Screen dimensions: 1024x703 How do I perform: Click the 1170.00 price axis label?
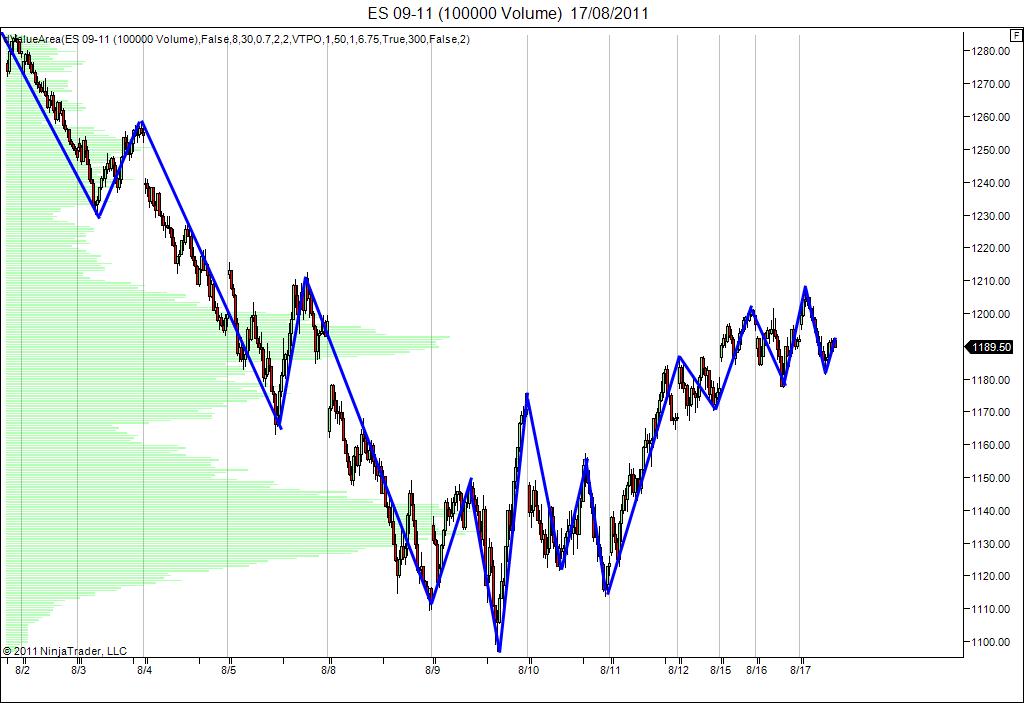[x=992, y=412]
